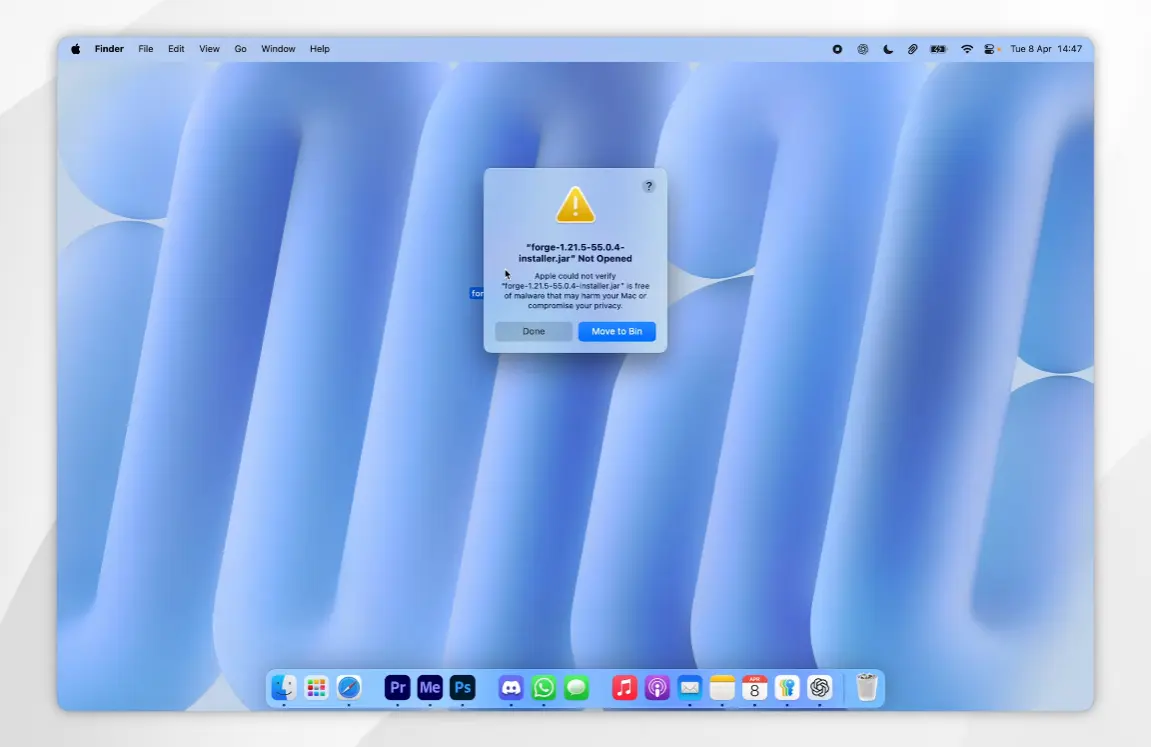Click the date and time in menu bar

(1046, 49)
